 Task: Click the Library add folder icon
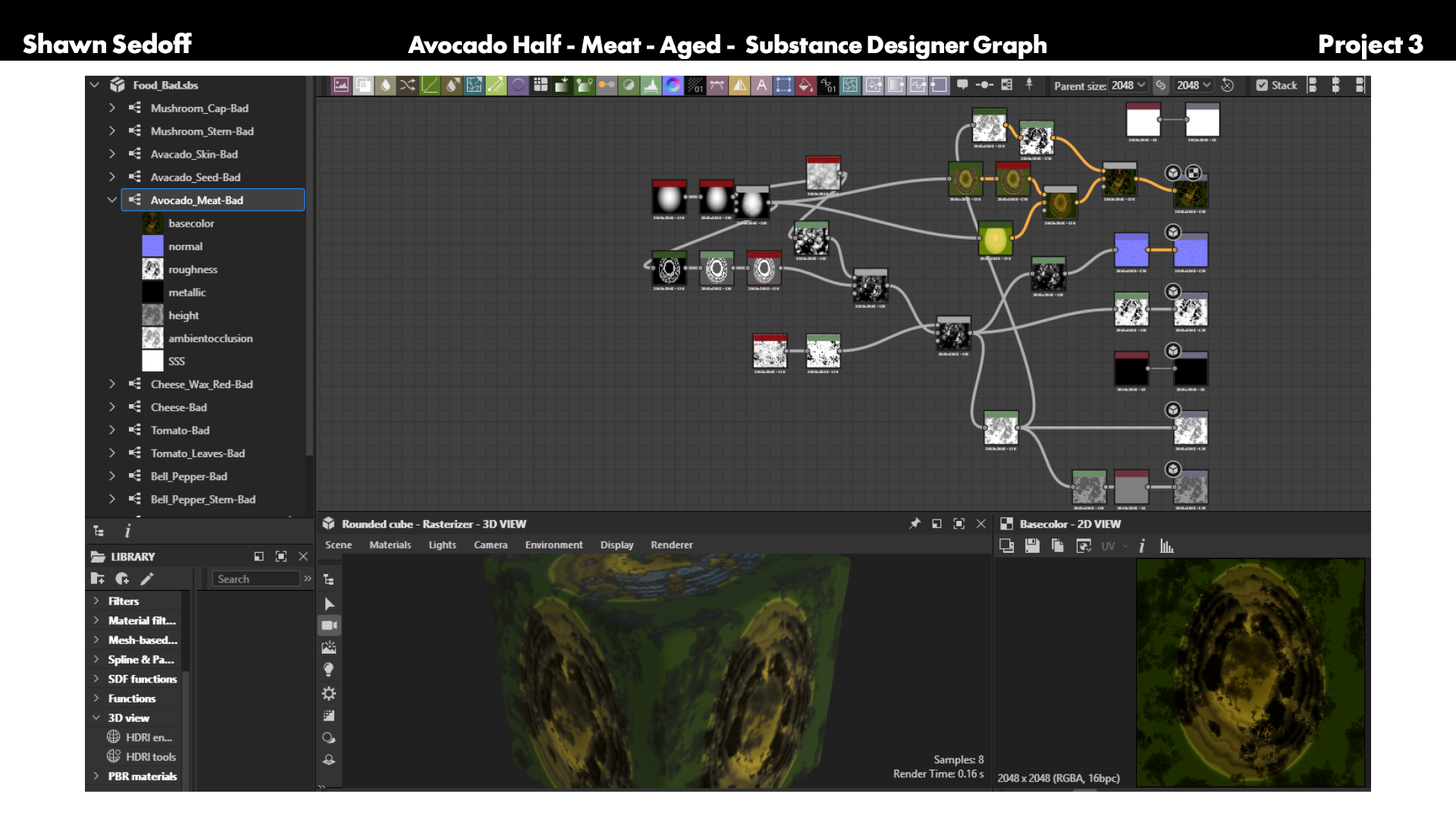[x=98, y=579]
